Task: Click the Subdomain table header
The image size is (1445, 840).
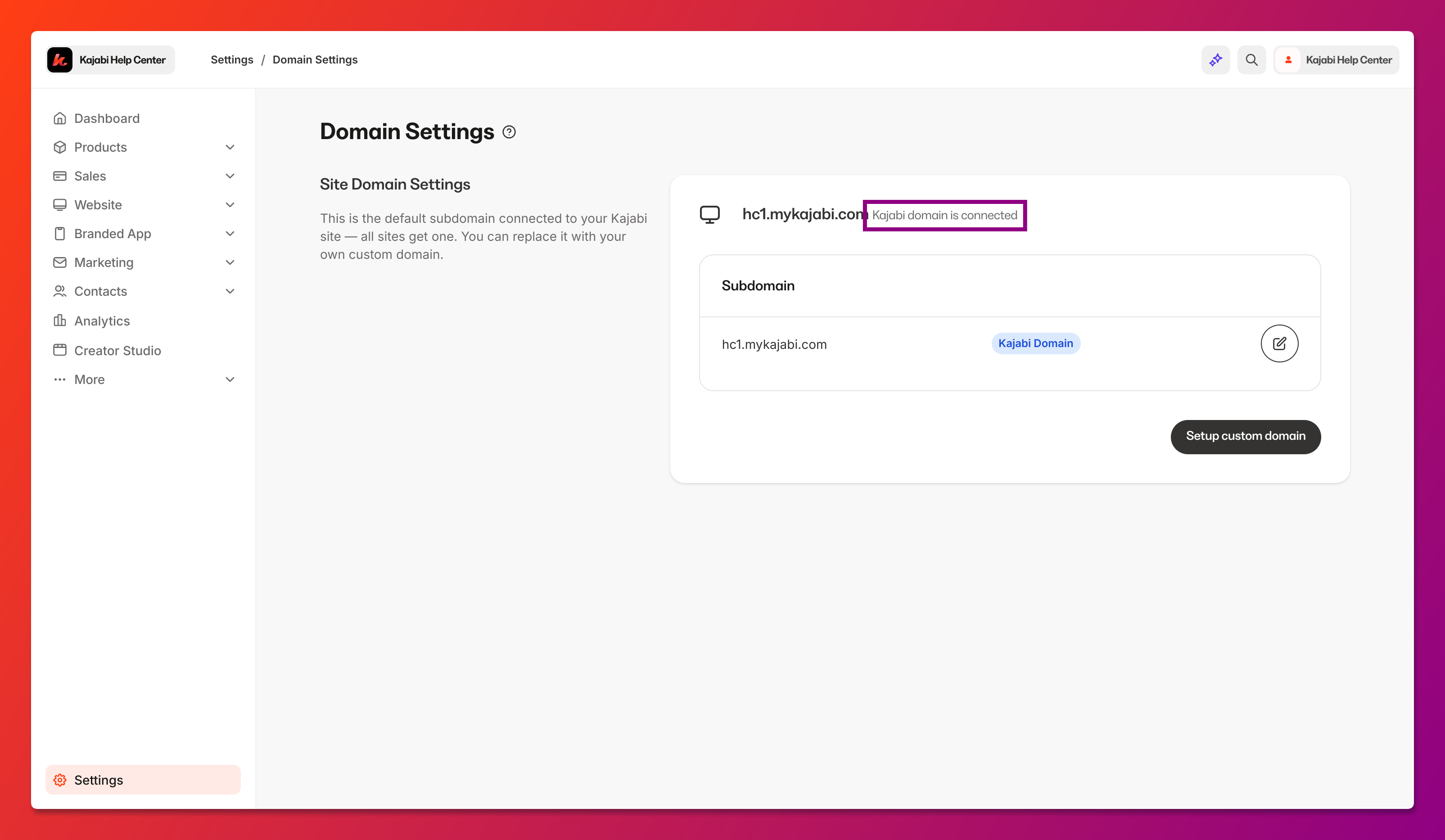Action: point(758,285)
